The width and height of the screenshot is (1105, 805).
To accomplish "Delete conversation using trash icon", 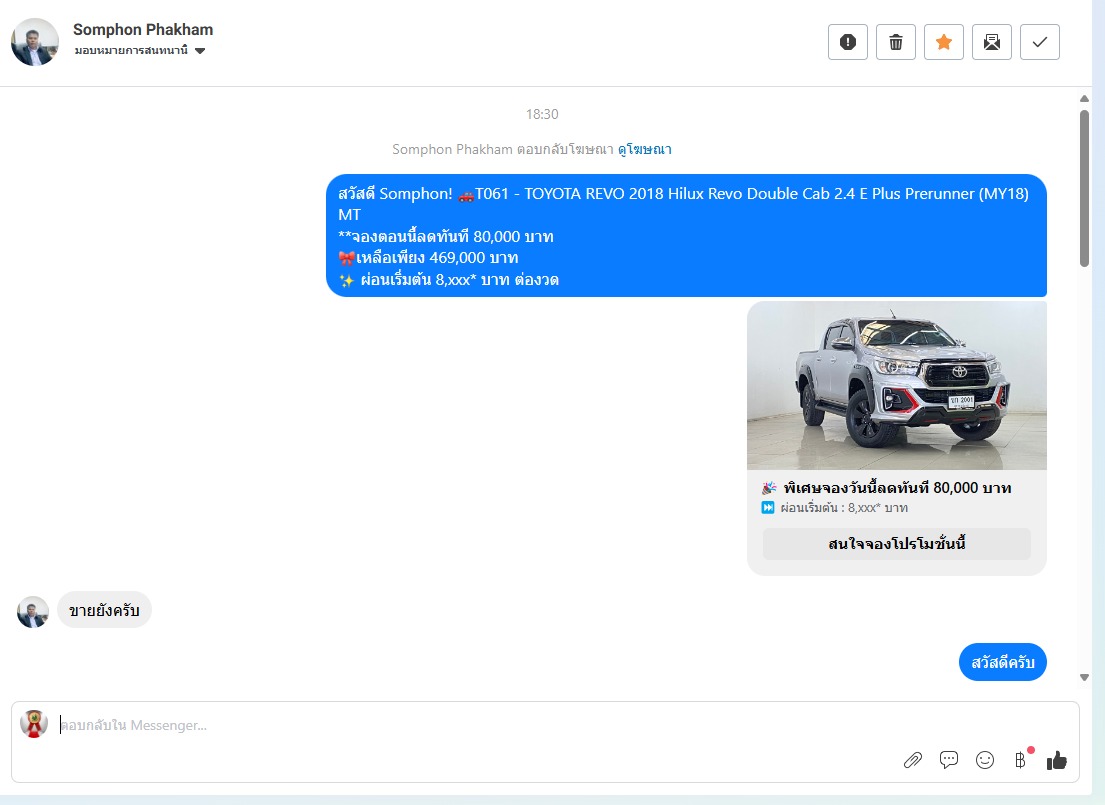I will (896, 42).
